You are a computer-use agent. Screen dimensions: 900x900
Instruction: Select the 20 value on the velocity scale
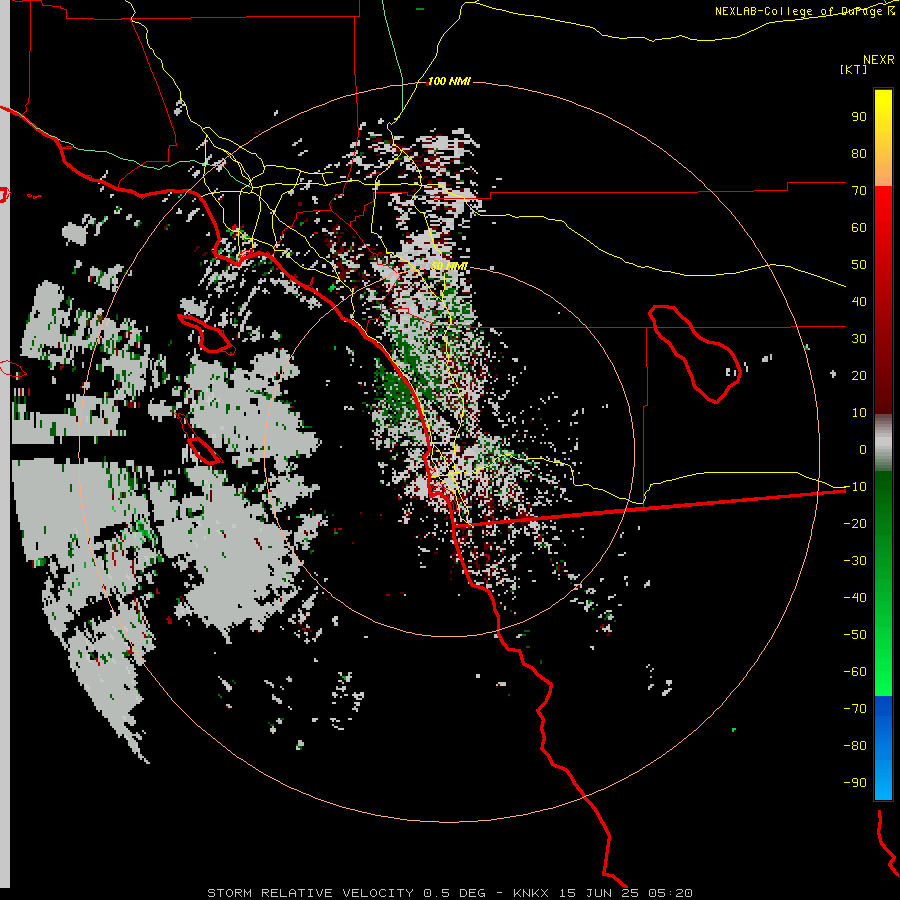pos(859,375)
